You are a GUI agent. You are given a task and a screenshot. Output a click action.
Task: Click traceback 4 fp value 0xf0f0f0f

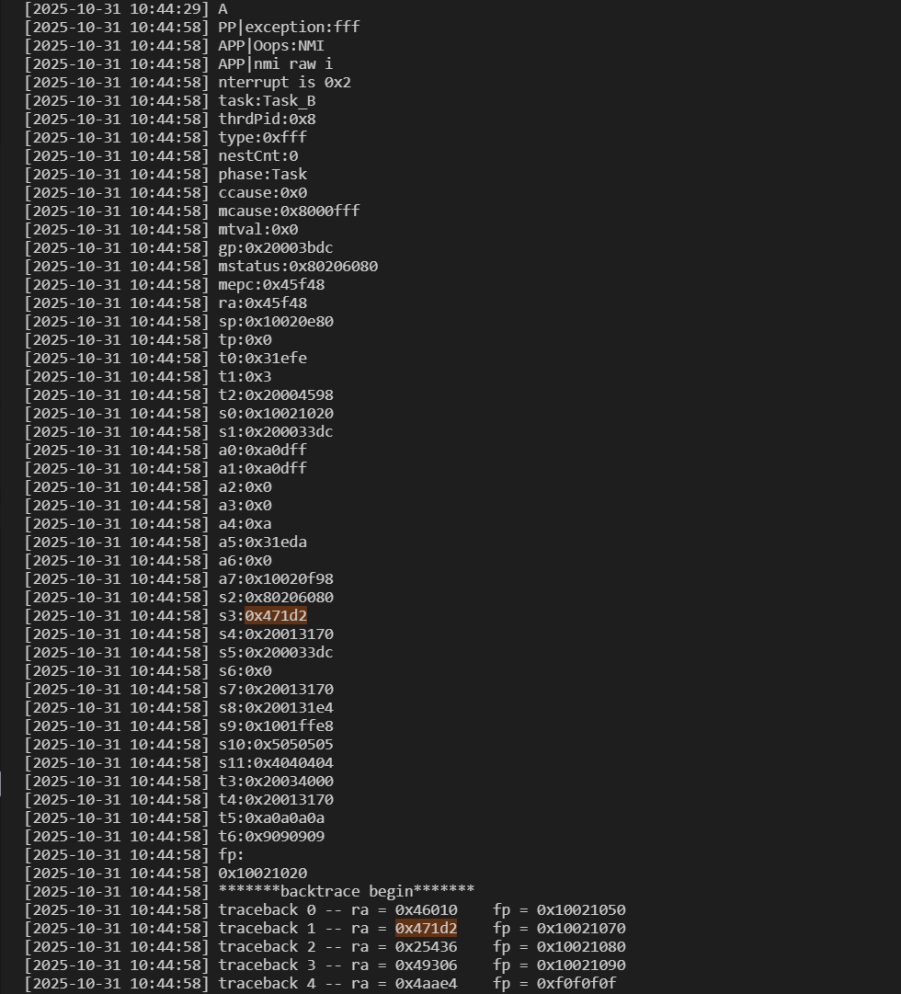coord(576,984)
